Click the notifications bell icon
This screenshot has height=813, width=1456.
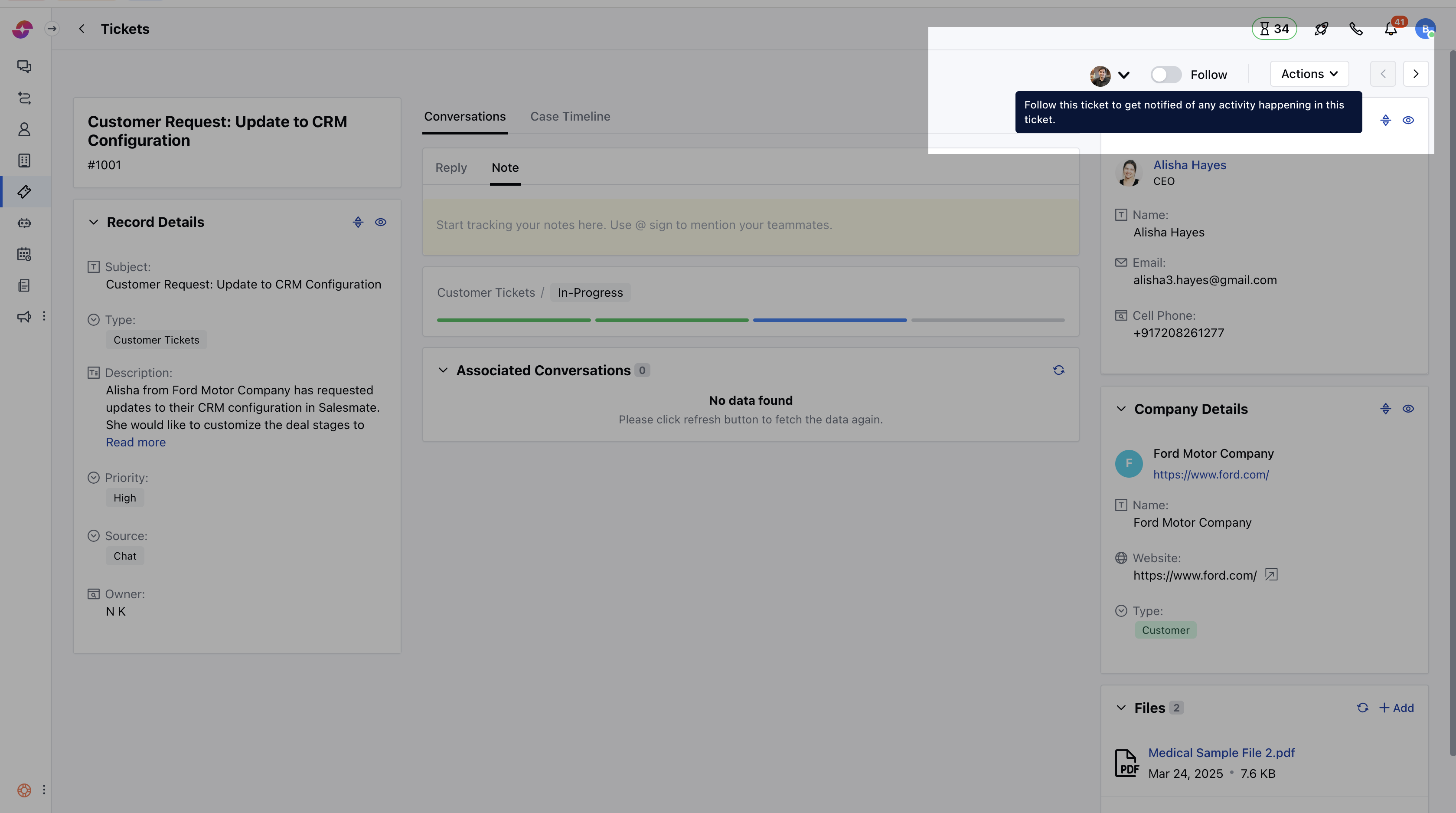point(1391,29)
